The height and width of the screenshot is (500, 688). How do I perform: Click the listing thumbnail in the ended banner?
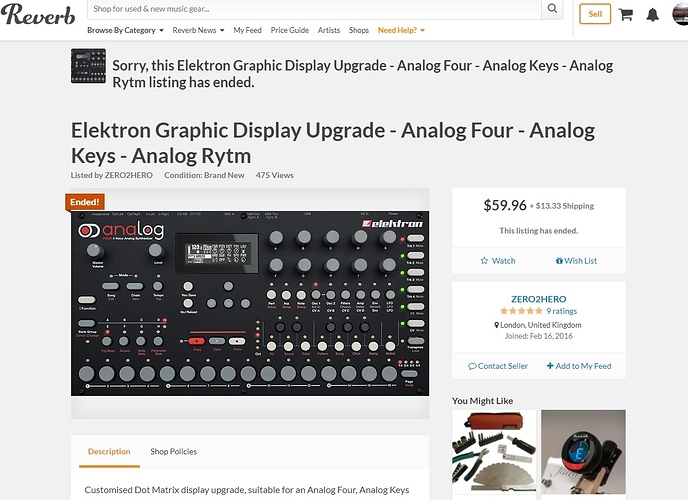88,66
